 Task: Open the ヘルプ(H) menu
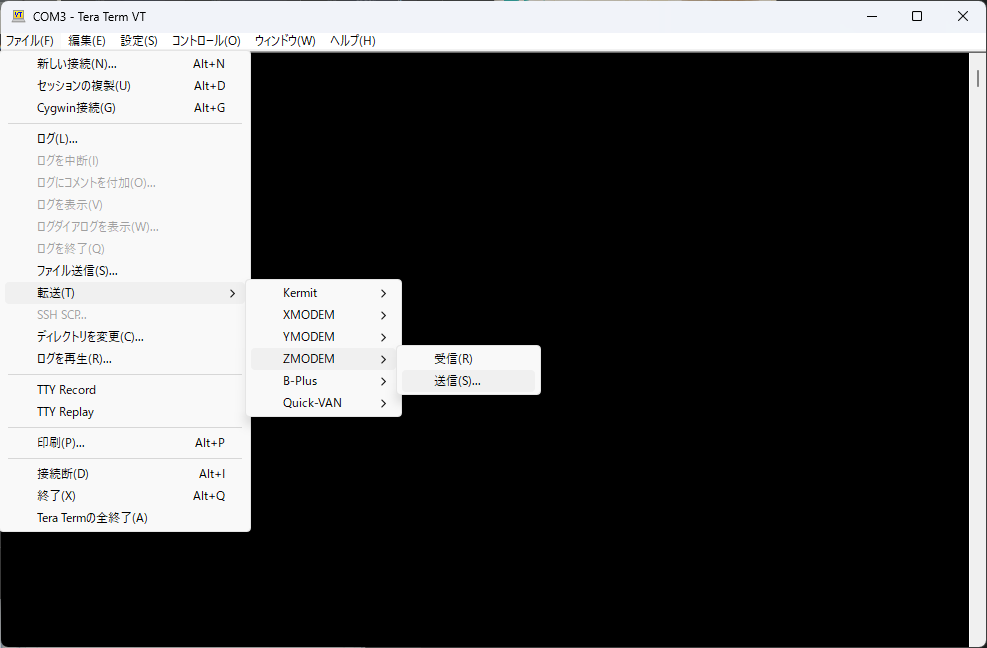[x=352, y=41]
